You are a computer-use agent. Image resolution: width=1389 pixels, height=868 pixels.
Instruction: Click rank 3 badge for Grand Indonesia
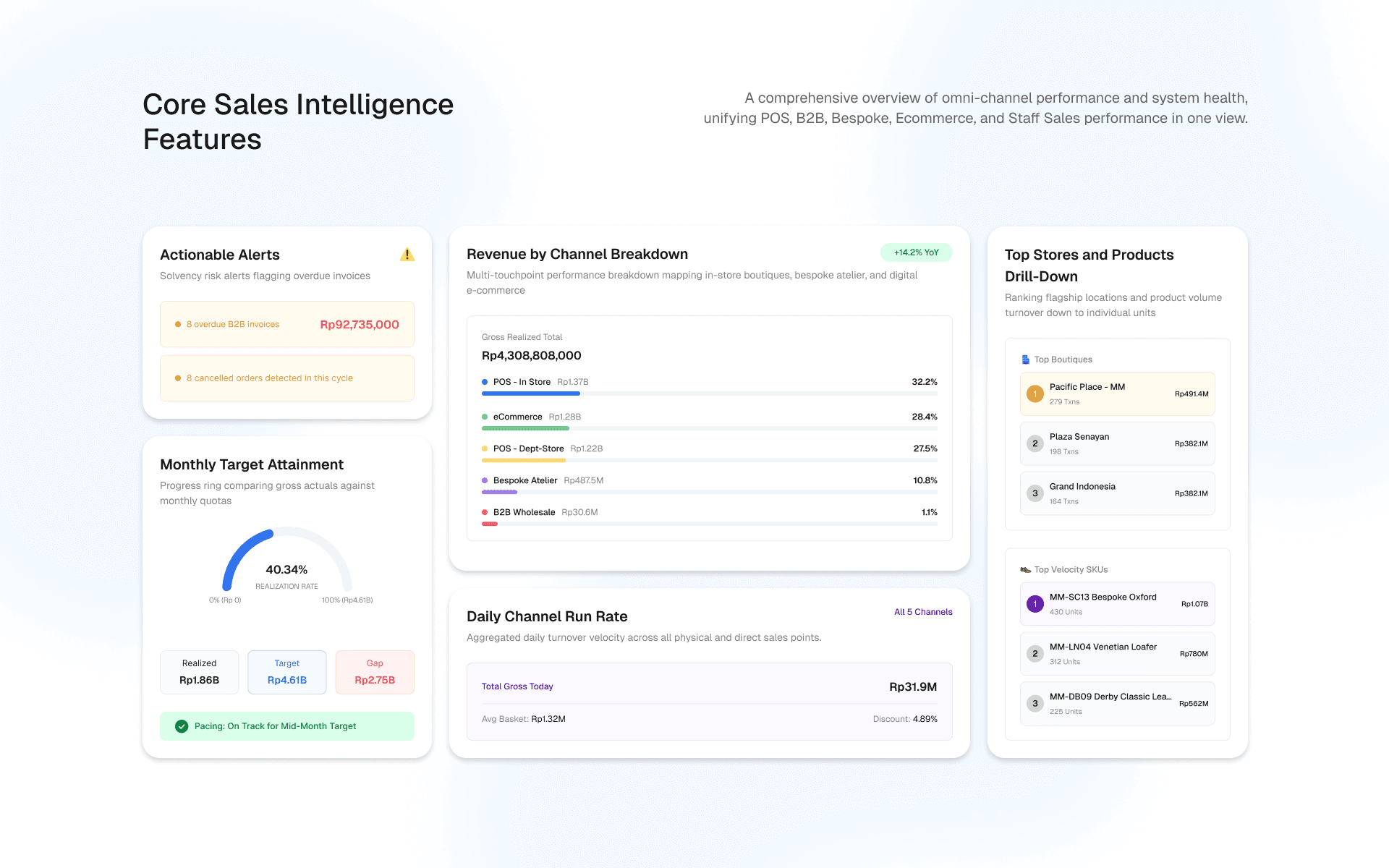1035,494
